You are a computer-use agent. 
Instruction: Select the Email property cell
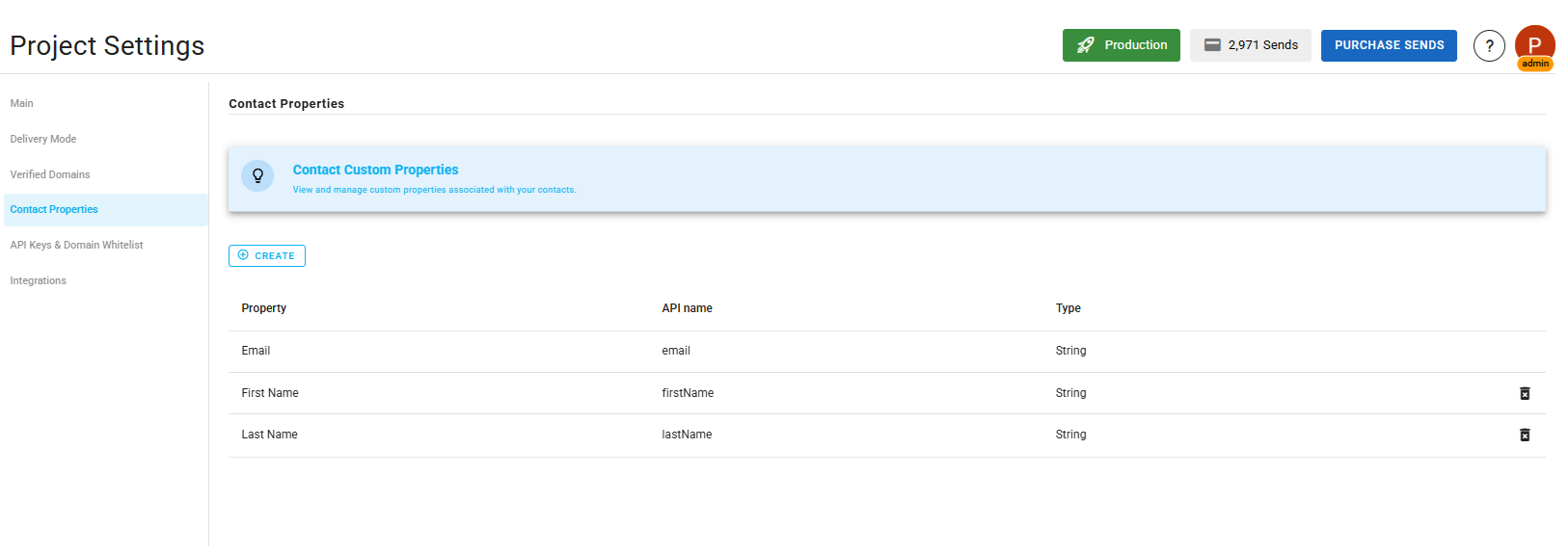tap(256, 351)
